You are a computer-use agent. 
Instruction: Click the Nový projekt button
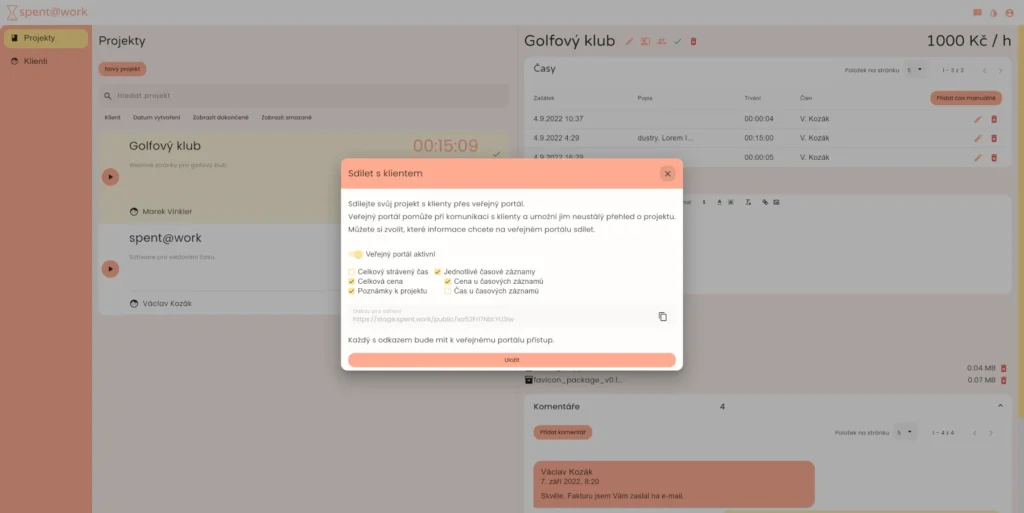122,69
